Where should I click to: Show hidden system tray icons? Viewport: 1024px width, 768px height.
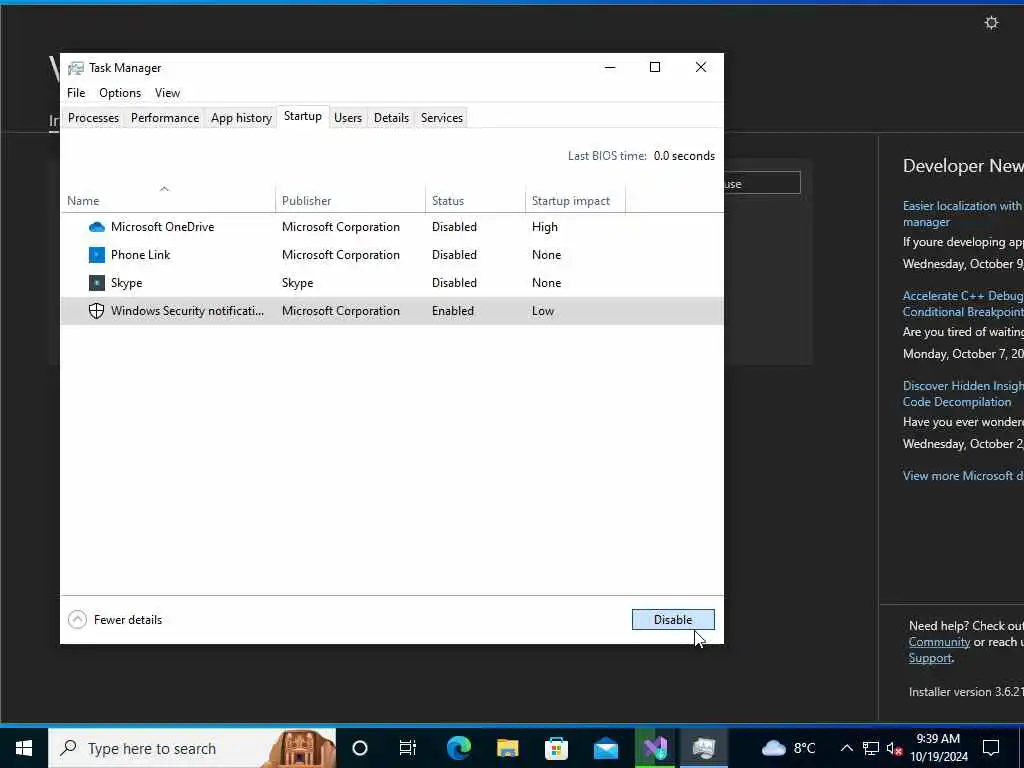pyautogui.click(x=846, y=748)
